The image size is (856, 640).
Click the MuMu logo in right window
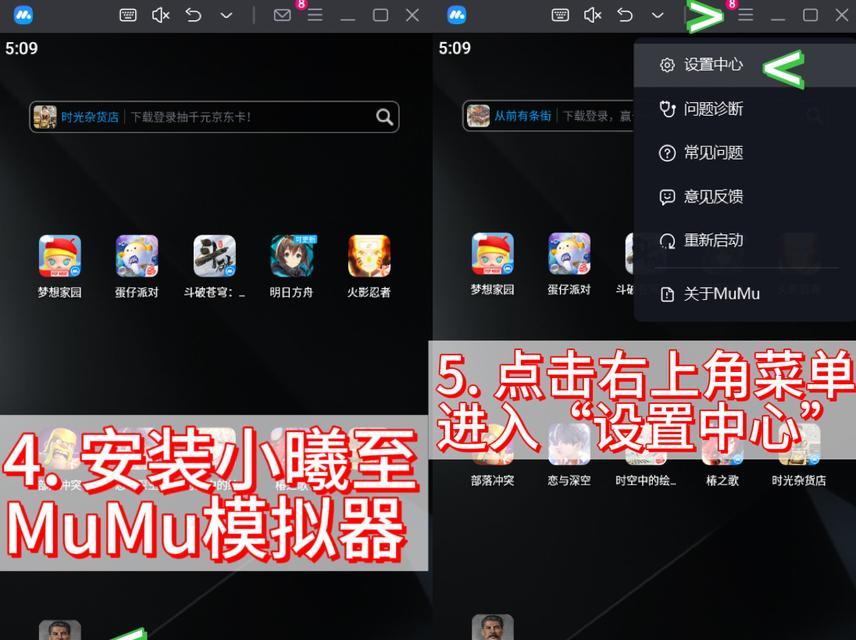coord(456,15)
